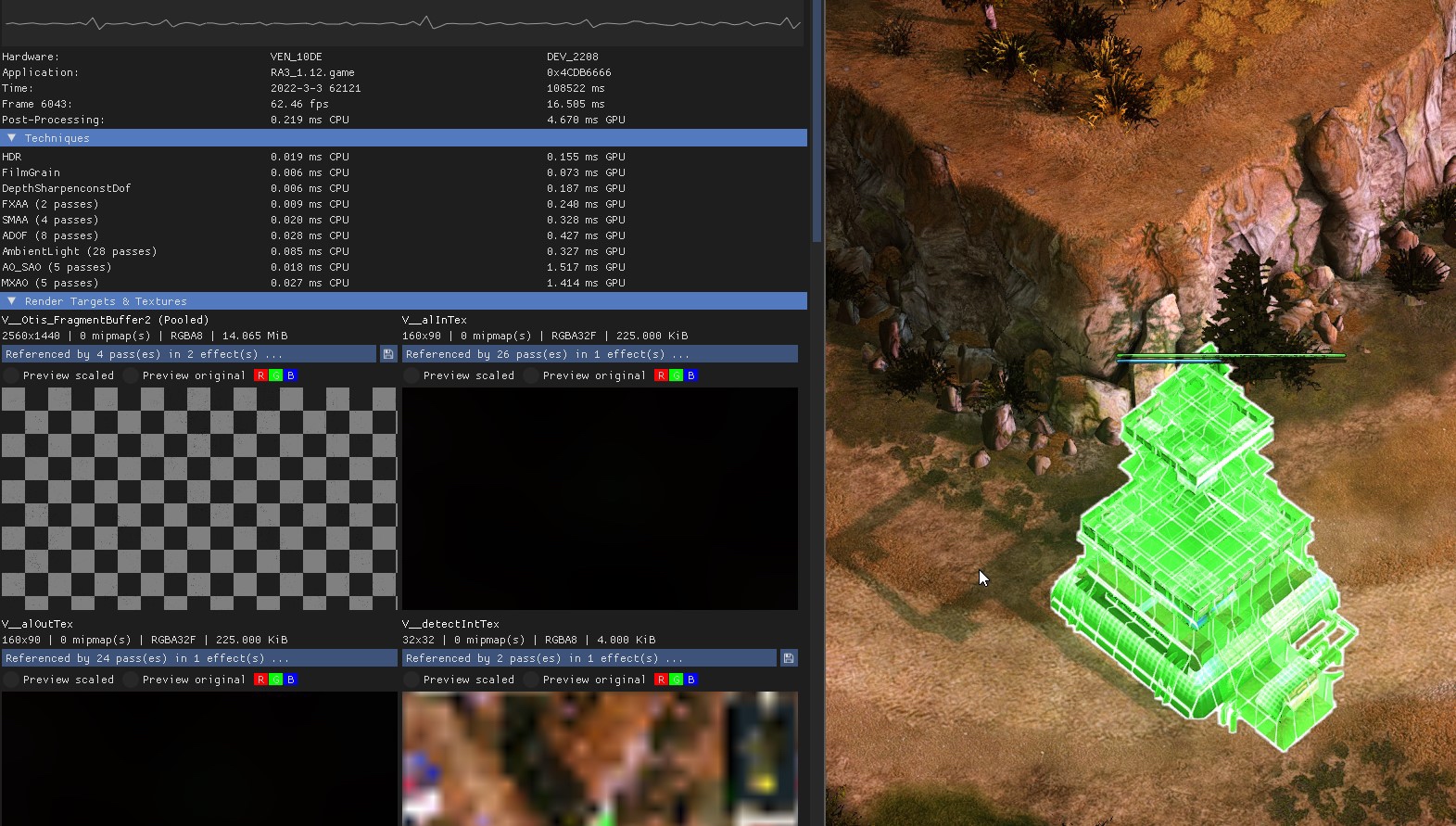This screenshot has height=826, width=1456.
Task: Toggle green channel for V__detectIntTex preview
Action: [x=676, y=680]
